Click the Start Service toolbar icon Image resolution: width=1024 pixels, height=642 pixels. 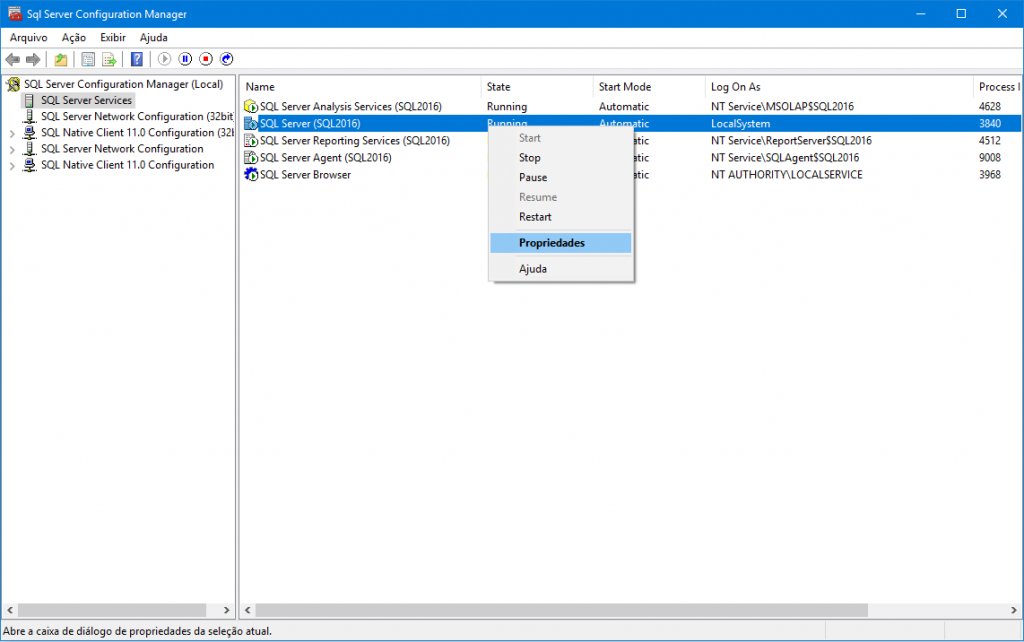(x=165, y=59)
